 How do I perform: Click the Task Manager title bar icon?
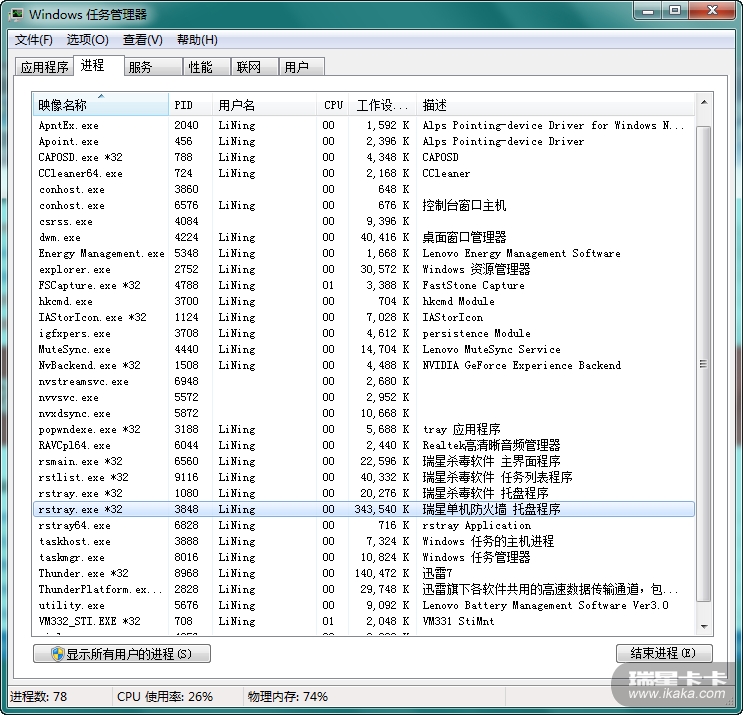(16, 14)
